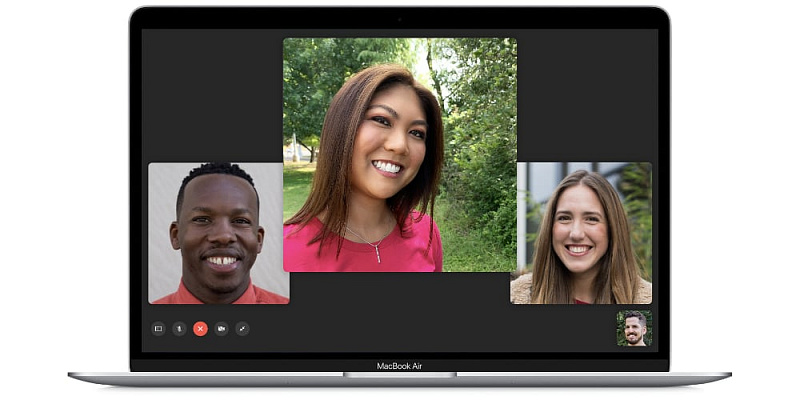This screenshot has width=800, height=400.
Task: Click the rightmost call control icon
Action: point(242,328)
